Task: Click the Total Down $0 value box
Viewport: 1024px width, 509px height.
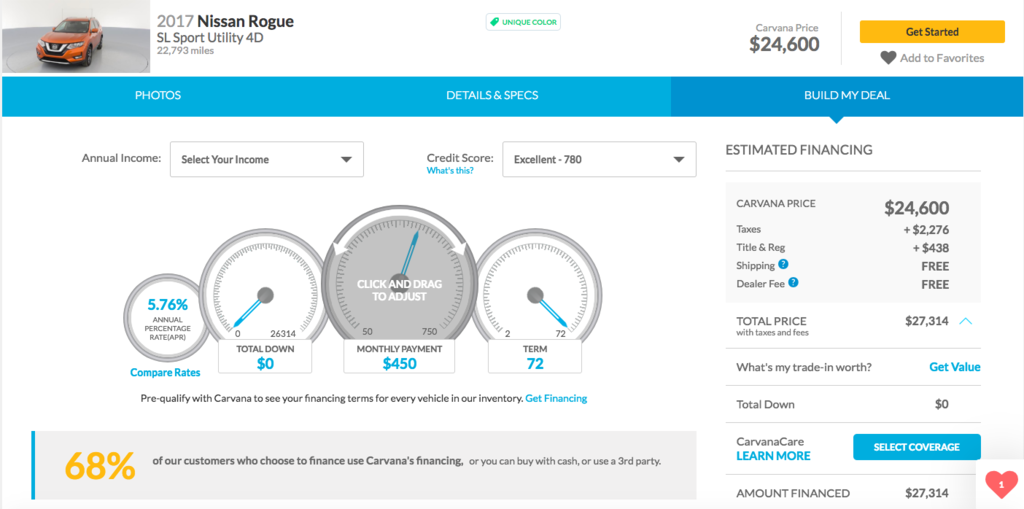Action: [265, 357]
